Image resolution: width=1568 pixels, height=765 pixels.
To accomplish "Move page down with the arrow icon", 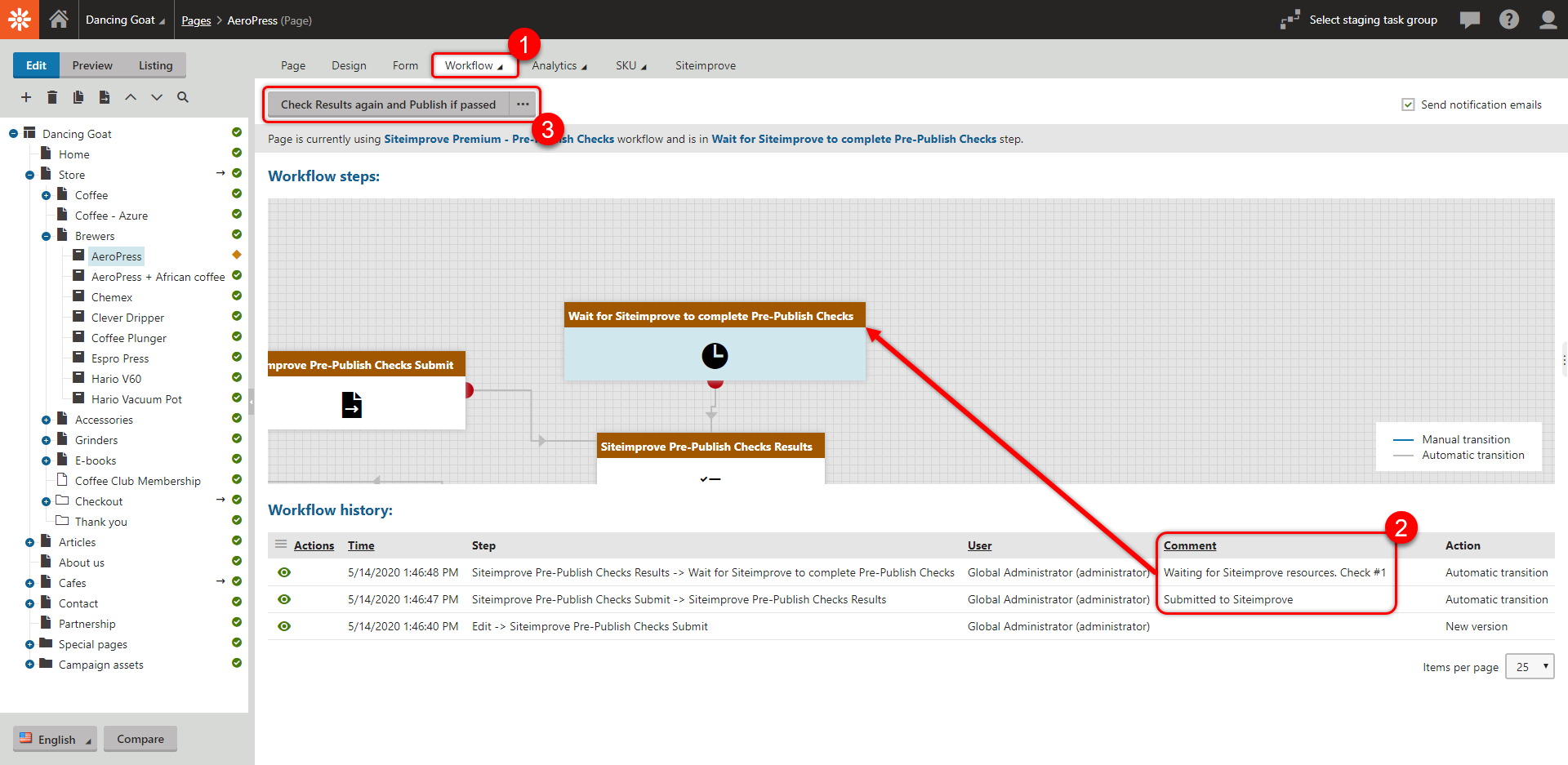I will click(x=157, y=97).
